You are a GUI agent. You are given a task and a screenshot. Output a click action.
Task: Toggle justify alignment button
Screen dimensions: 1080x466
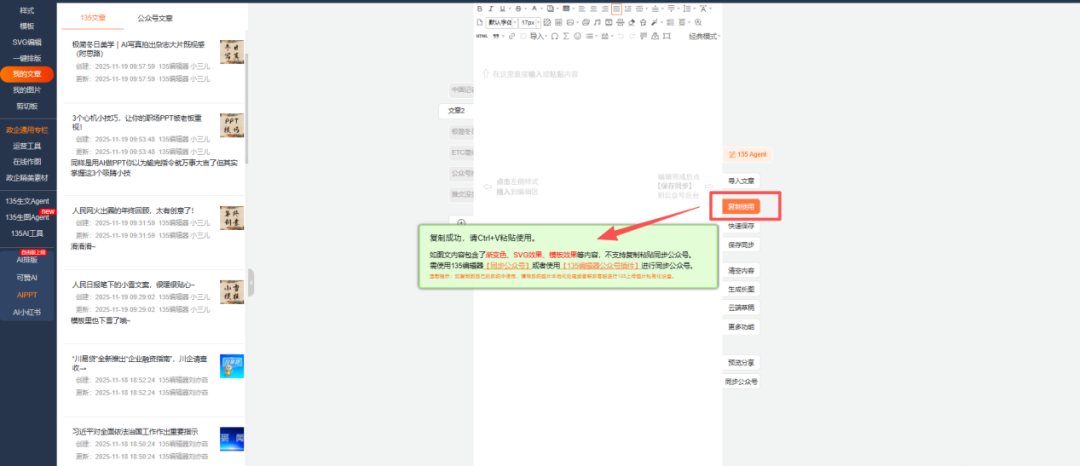616,8
